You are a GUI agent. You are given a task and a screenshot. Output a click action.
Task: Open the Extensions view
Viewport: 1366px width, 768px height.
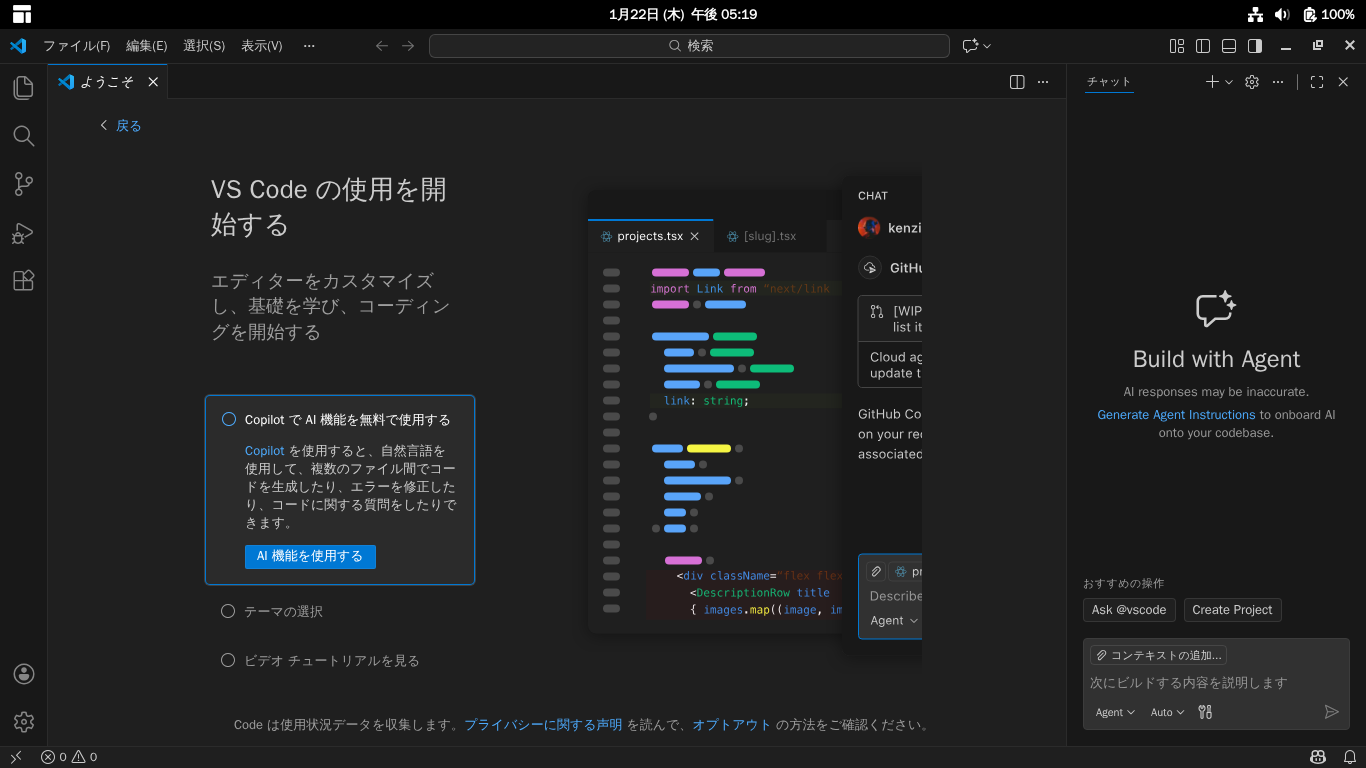click(24, 281)
